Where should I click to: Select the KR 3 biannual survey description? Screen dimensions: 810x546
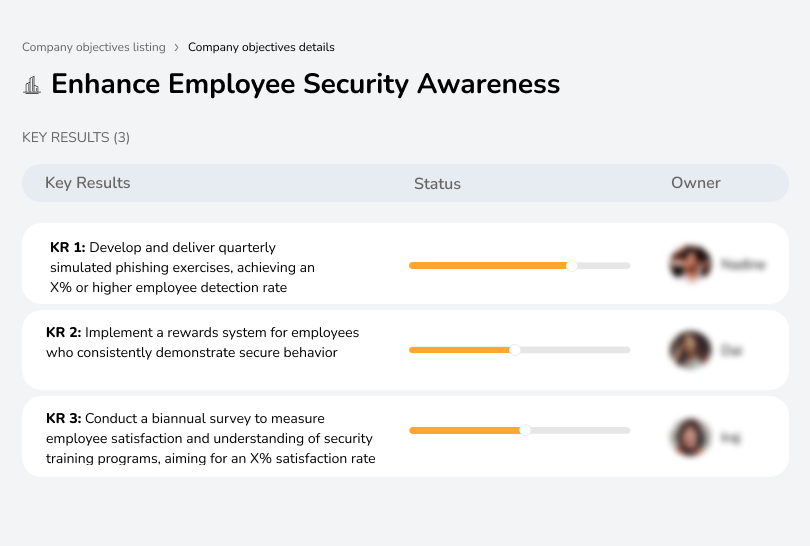click(x=210, y=438)
